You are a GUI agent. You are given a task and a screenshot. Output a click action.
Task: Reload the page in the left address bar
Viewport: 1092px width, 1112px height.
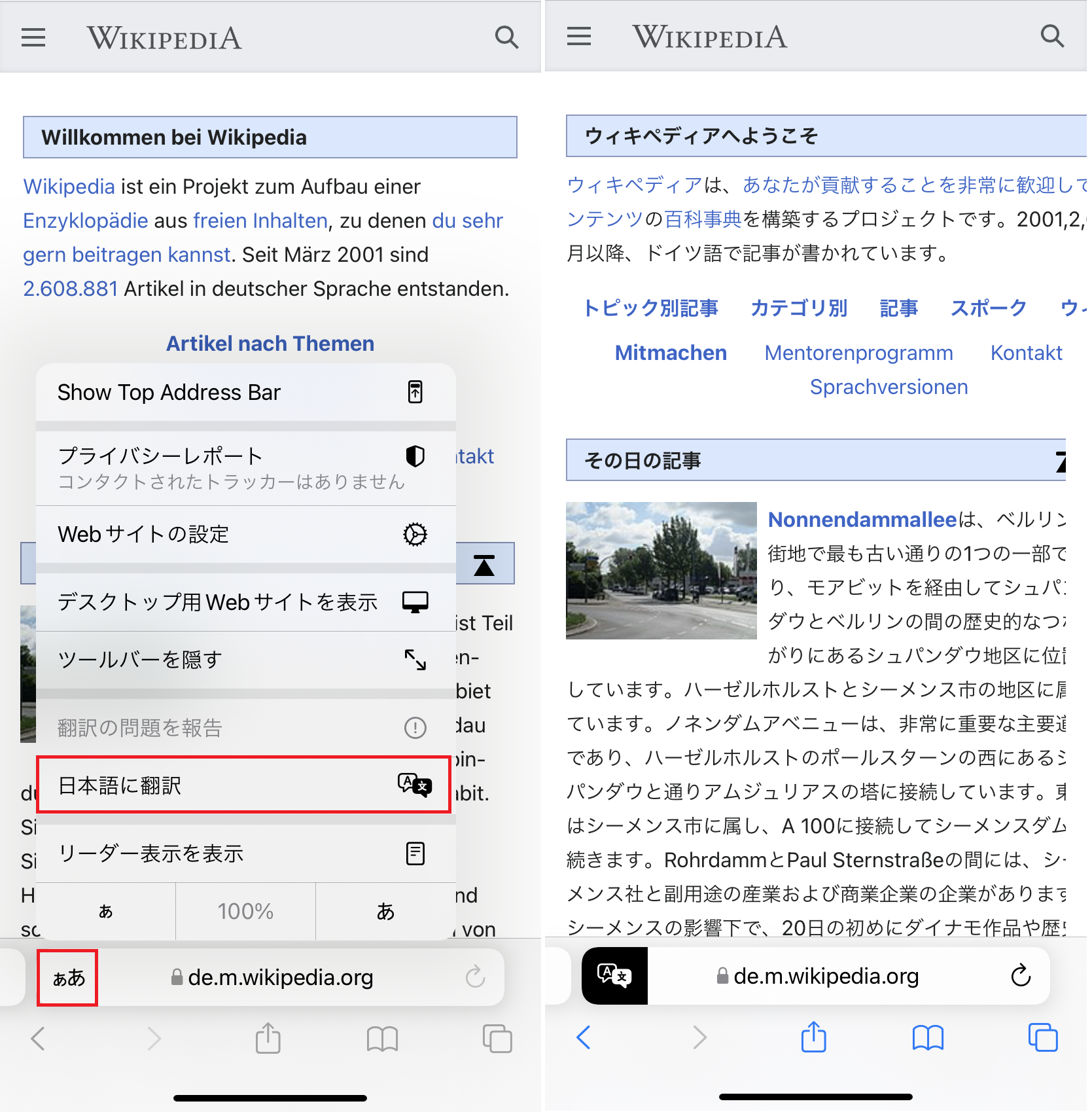tap(476, 977)
